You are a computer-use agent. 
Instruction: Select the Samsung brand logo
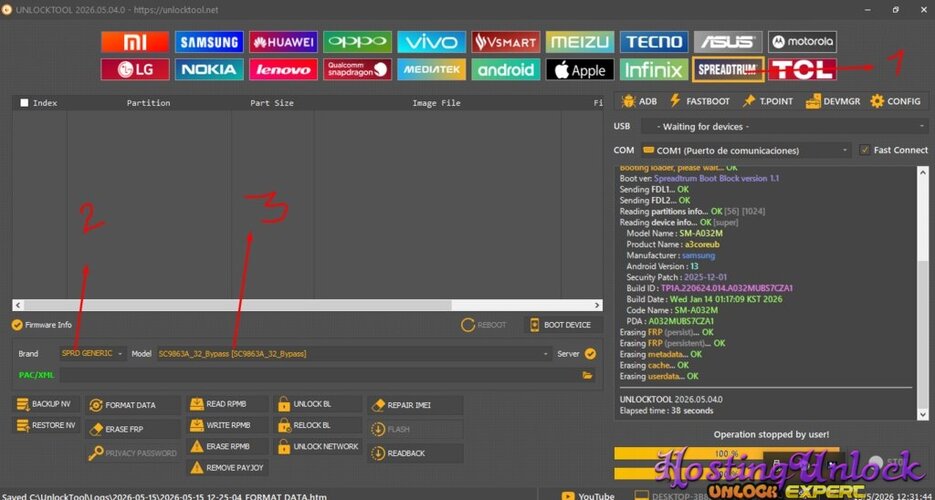[209, 42]
